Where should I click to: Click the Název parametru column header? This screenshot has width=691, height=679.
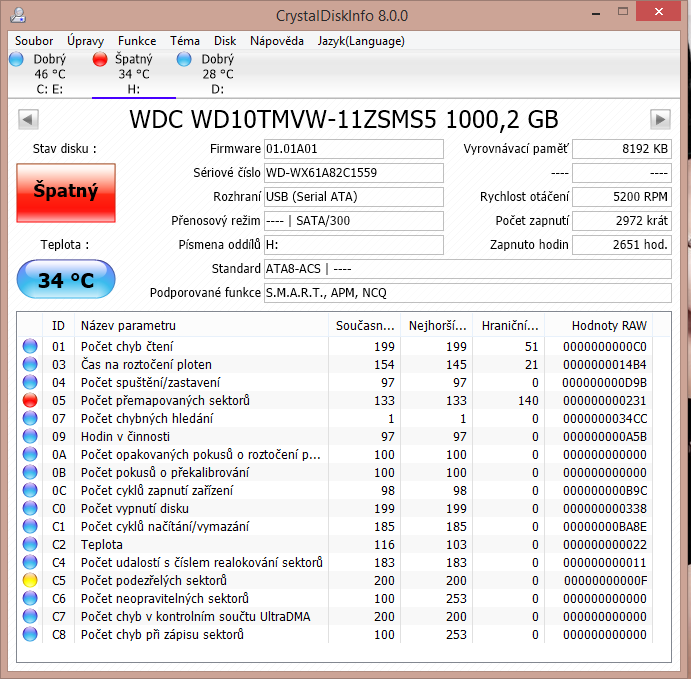pyautogui.click(x=128, y=325)
